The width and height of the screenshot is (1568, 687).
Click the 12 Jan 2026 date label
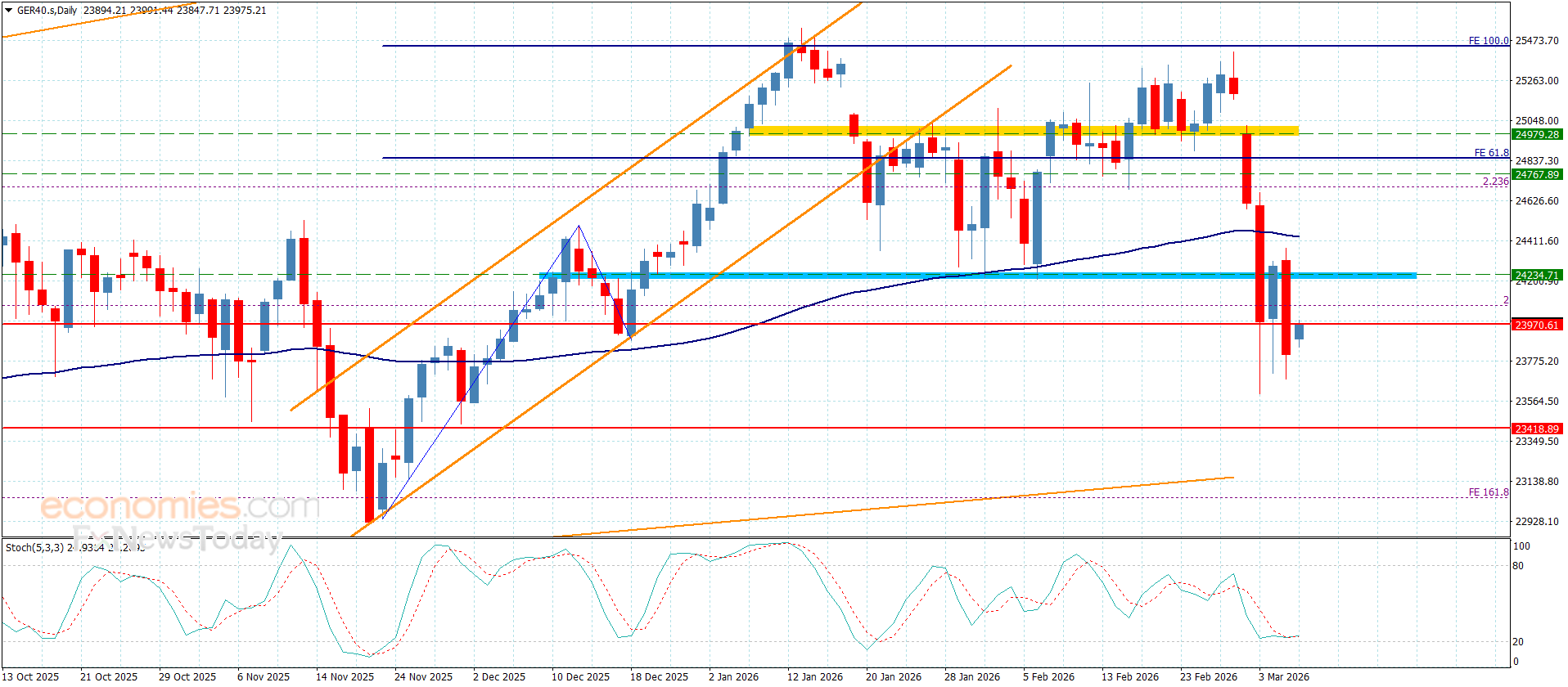(x=815, y=676)
